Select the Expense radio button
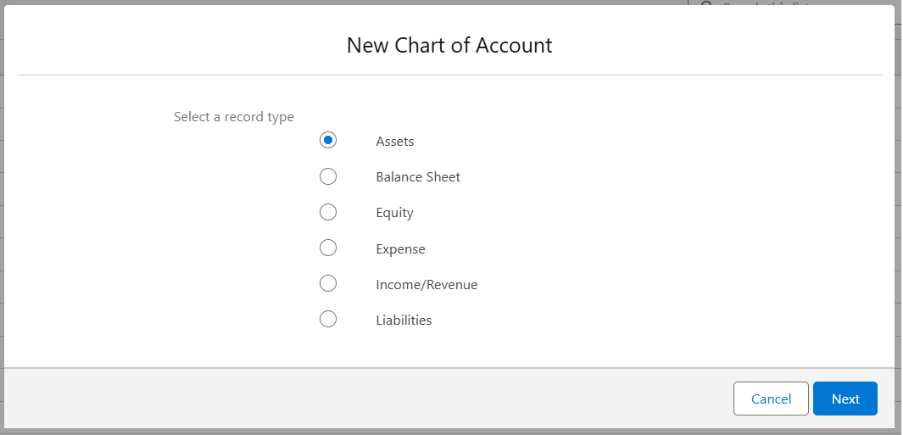 pyautogui.click(x=328, y=248)
